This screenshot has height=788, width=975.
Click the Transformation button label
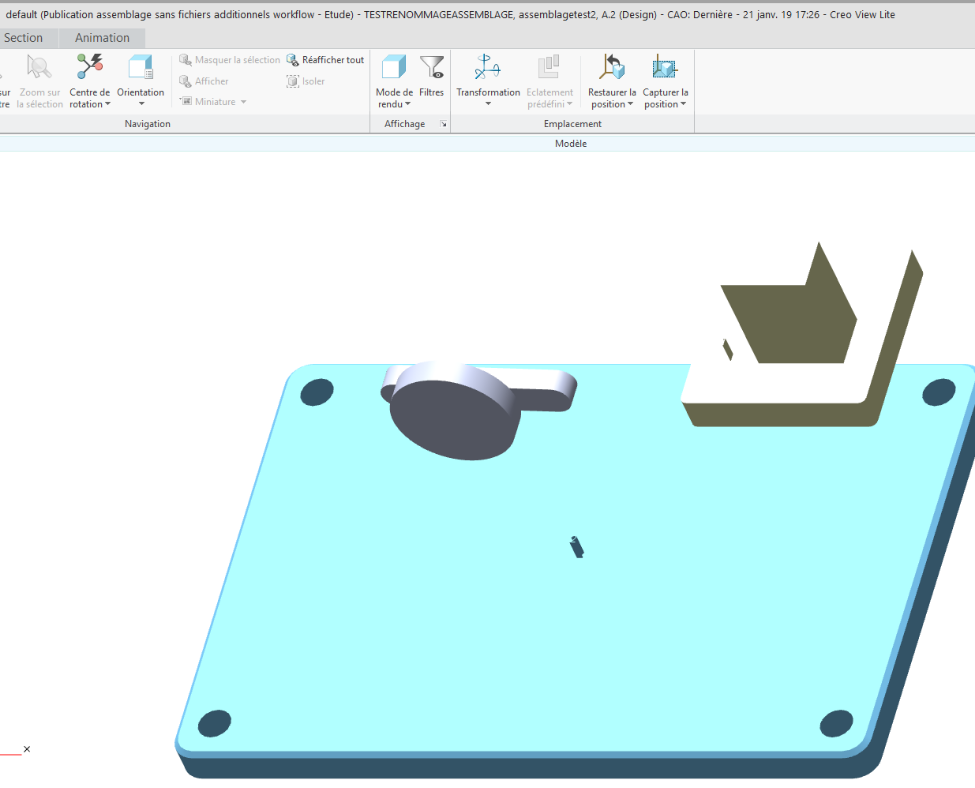[x=487, y=92]
